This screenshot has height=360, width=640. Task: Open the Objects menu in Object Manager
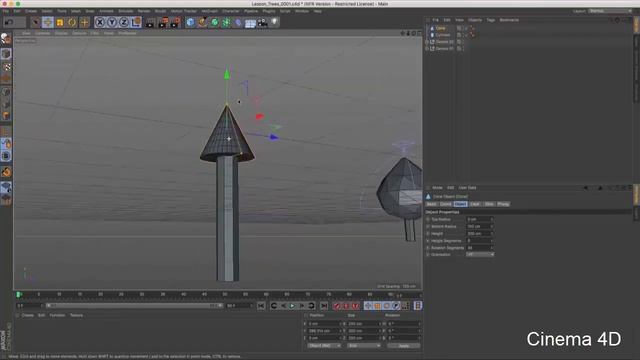(x=475, y=20)
